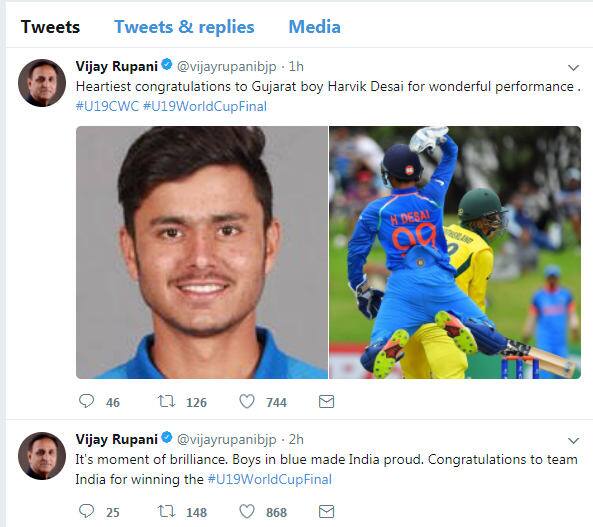Screen dimensions: 593x527
Task: Open the #U19CWC hashtag link
Action: click(x=107, y=106)
